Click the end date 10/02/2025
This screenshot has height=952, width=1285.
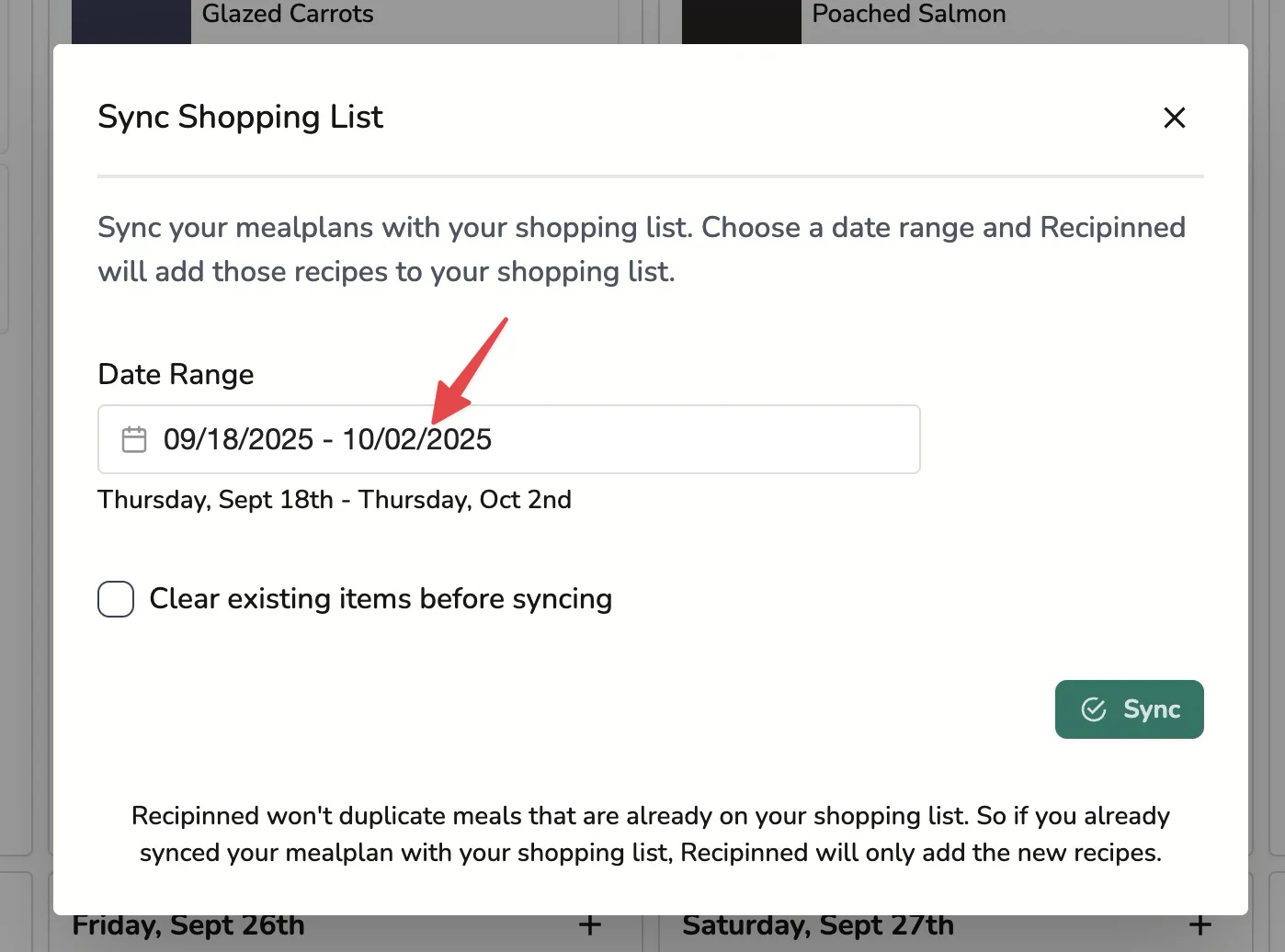(416, 439)
